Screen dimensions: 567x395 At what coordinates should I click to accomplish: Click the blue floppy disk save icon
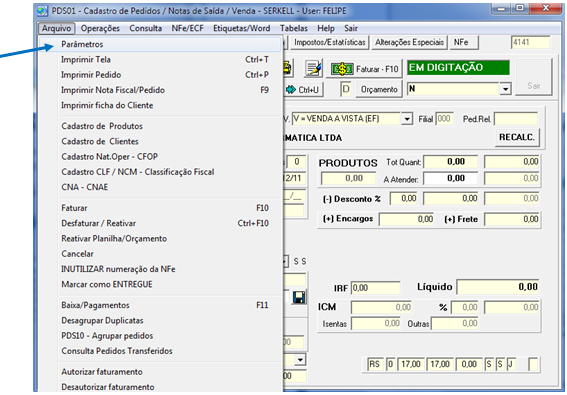pyautogui.click(x=299, y=297)
